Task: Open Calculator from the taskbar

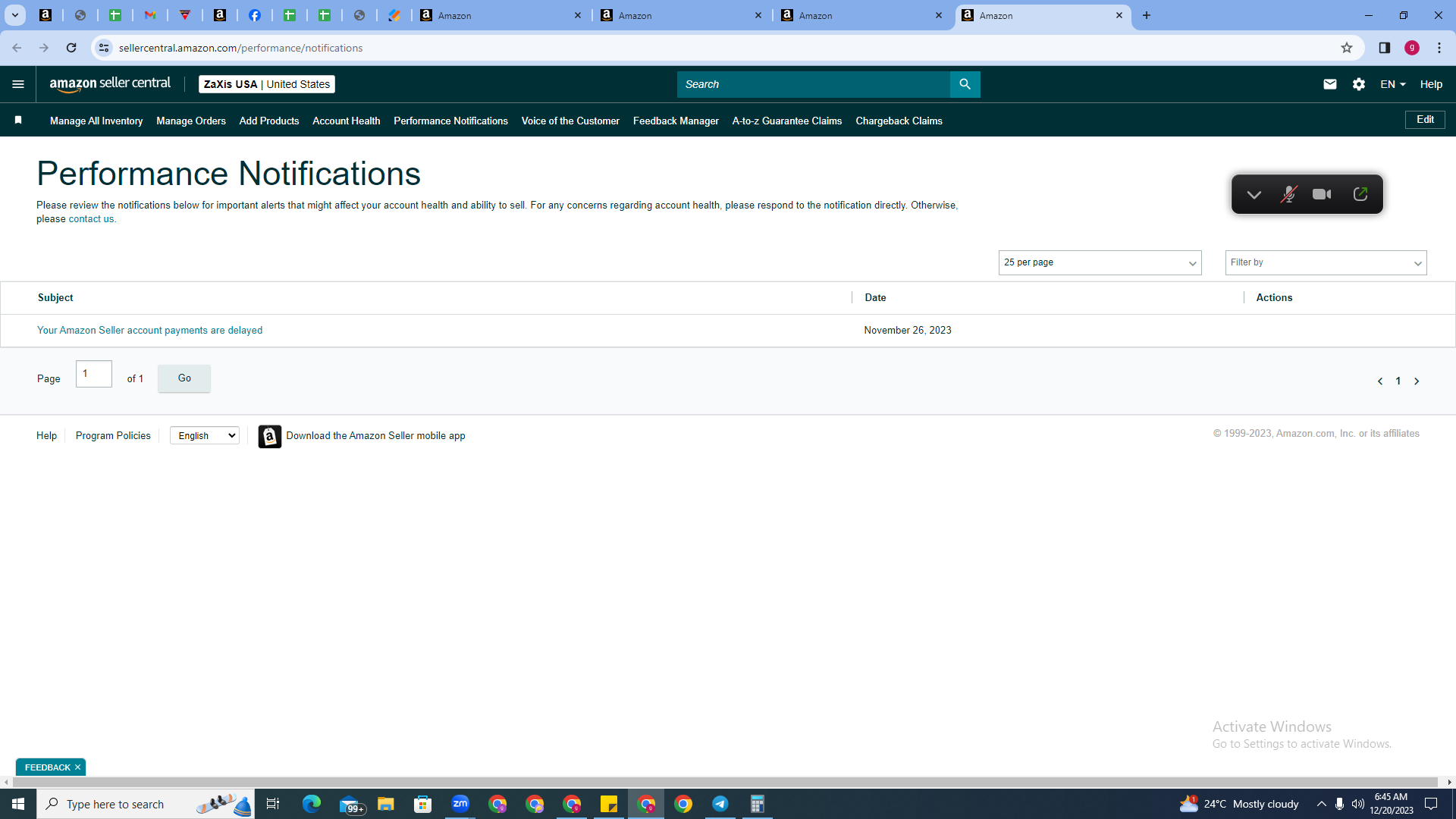Action: 758,804
